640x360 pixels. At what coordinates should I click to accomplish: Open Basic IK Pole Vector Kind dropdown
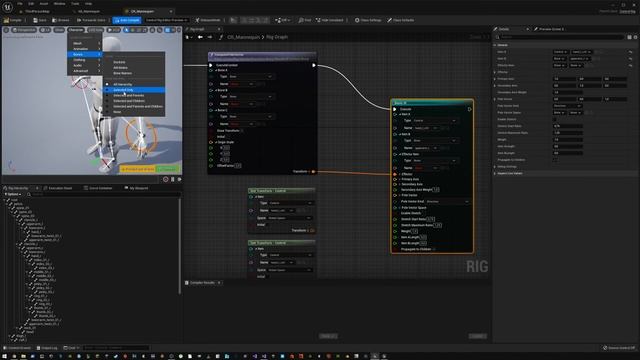click(447, 201)
